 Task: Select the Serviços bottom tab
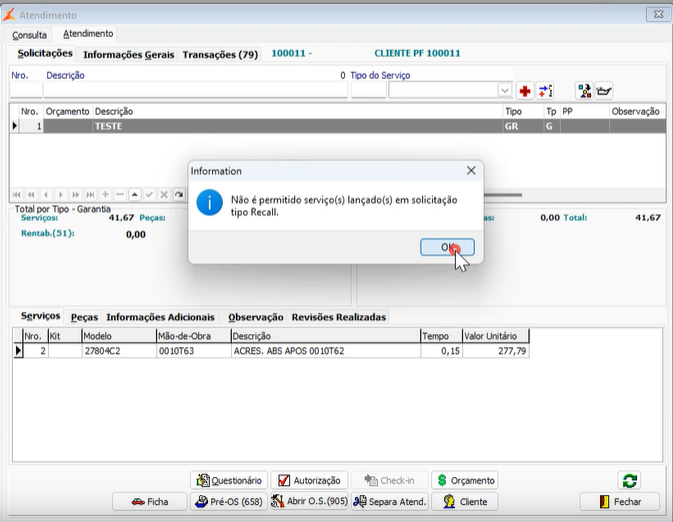(40, 316)
